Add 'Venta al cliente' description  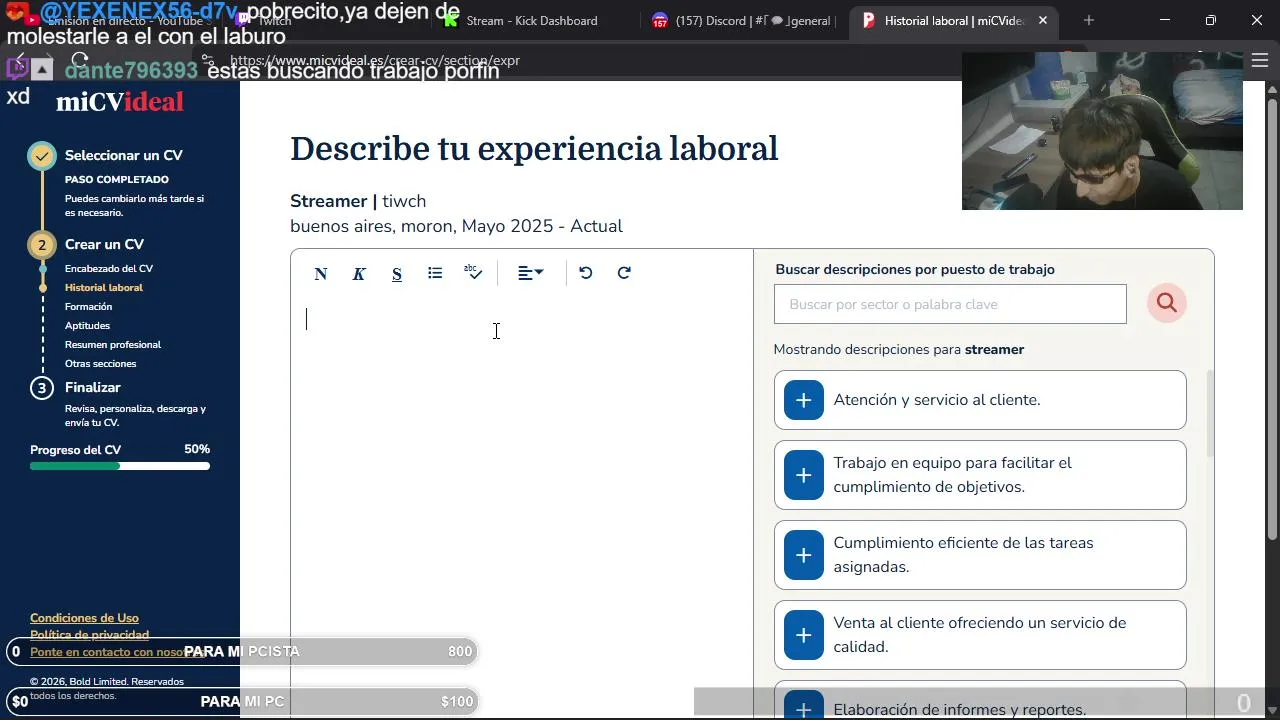pos(804,635)
